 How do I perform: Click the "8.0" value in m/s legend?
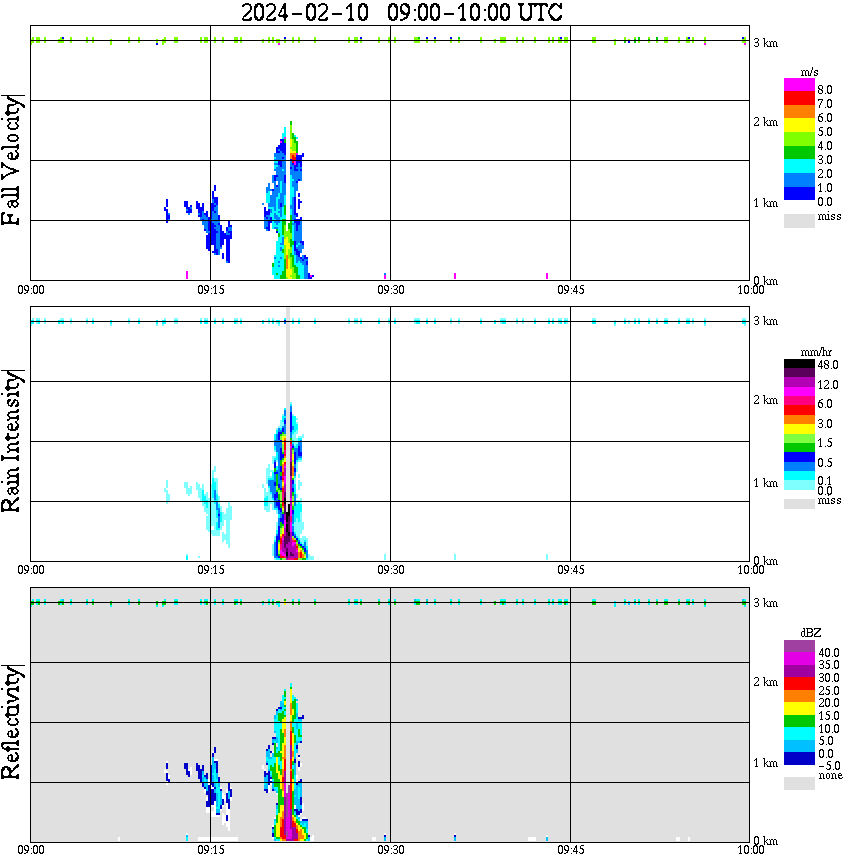pyautogui.click(x=825, y=90)
